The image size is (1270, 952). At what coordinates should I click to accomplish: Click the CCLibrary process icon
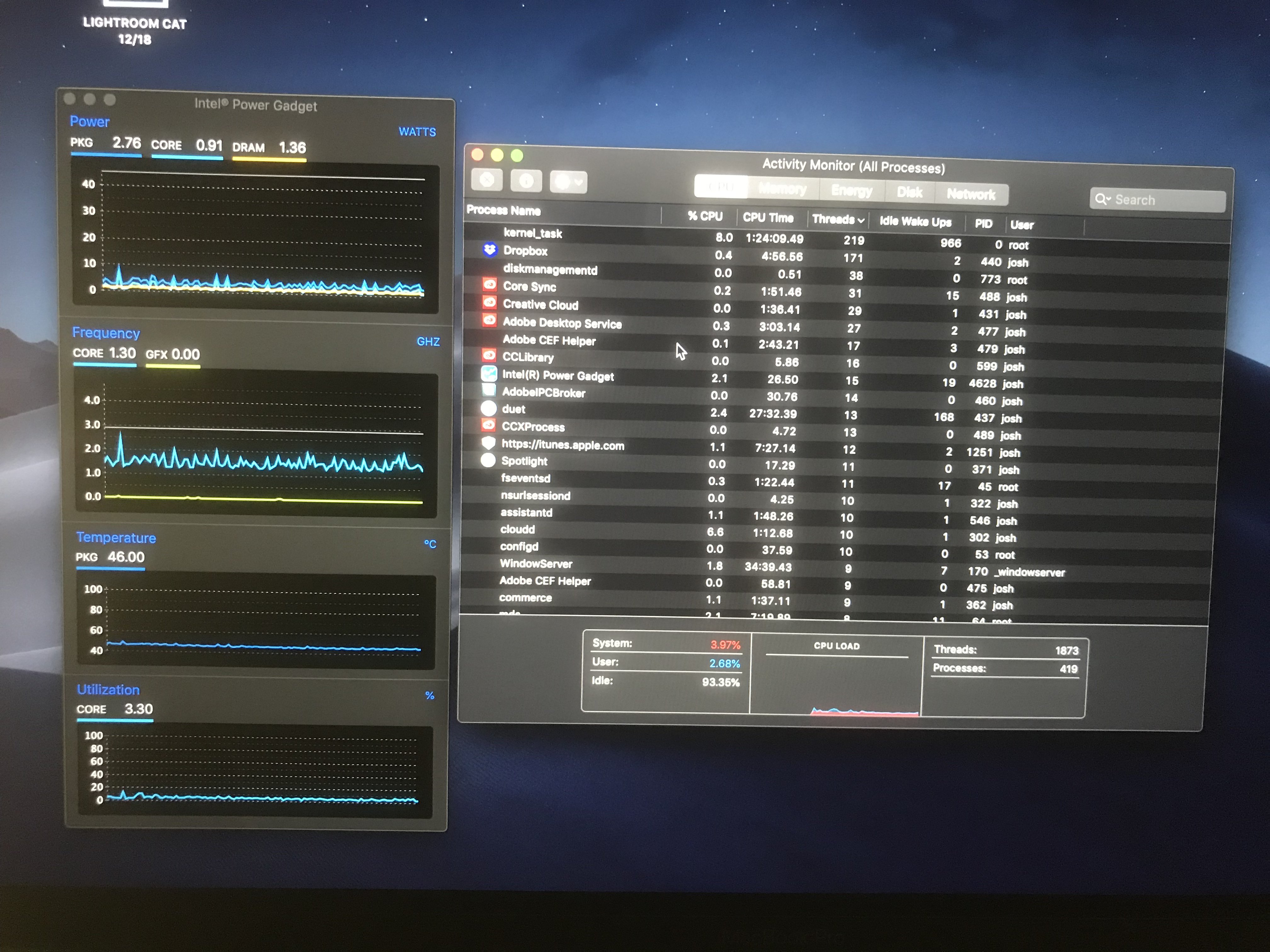(489, 356)
